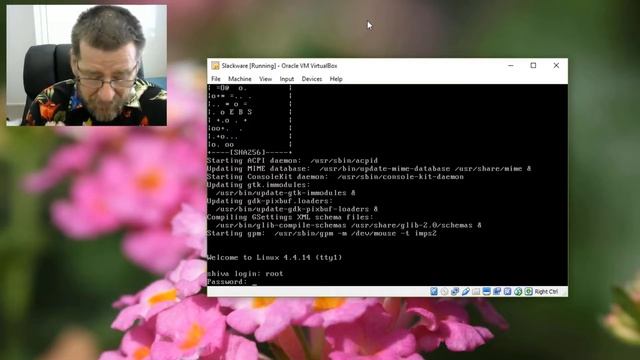Viewport: 640px width, 360px height.
Task: Click the green keyboard capture arrow icon
Action: [x=529, y=291]
